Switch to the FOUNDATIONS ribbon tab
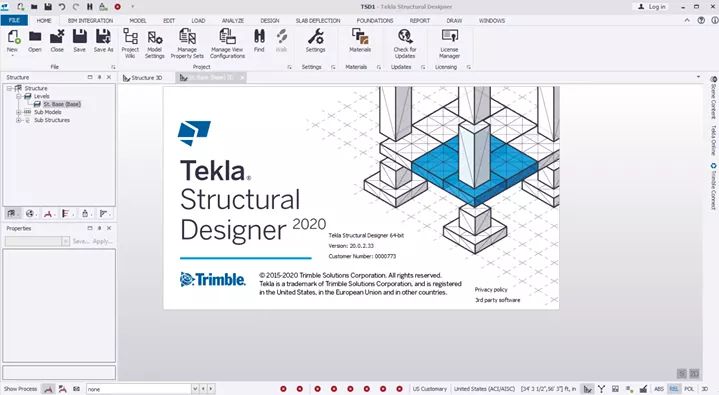 click(x=375, y=21)
